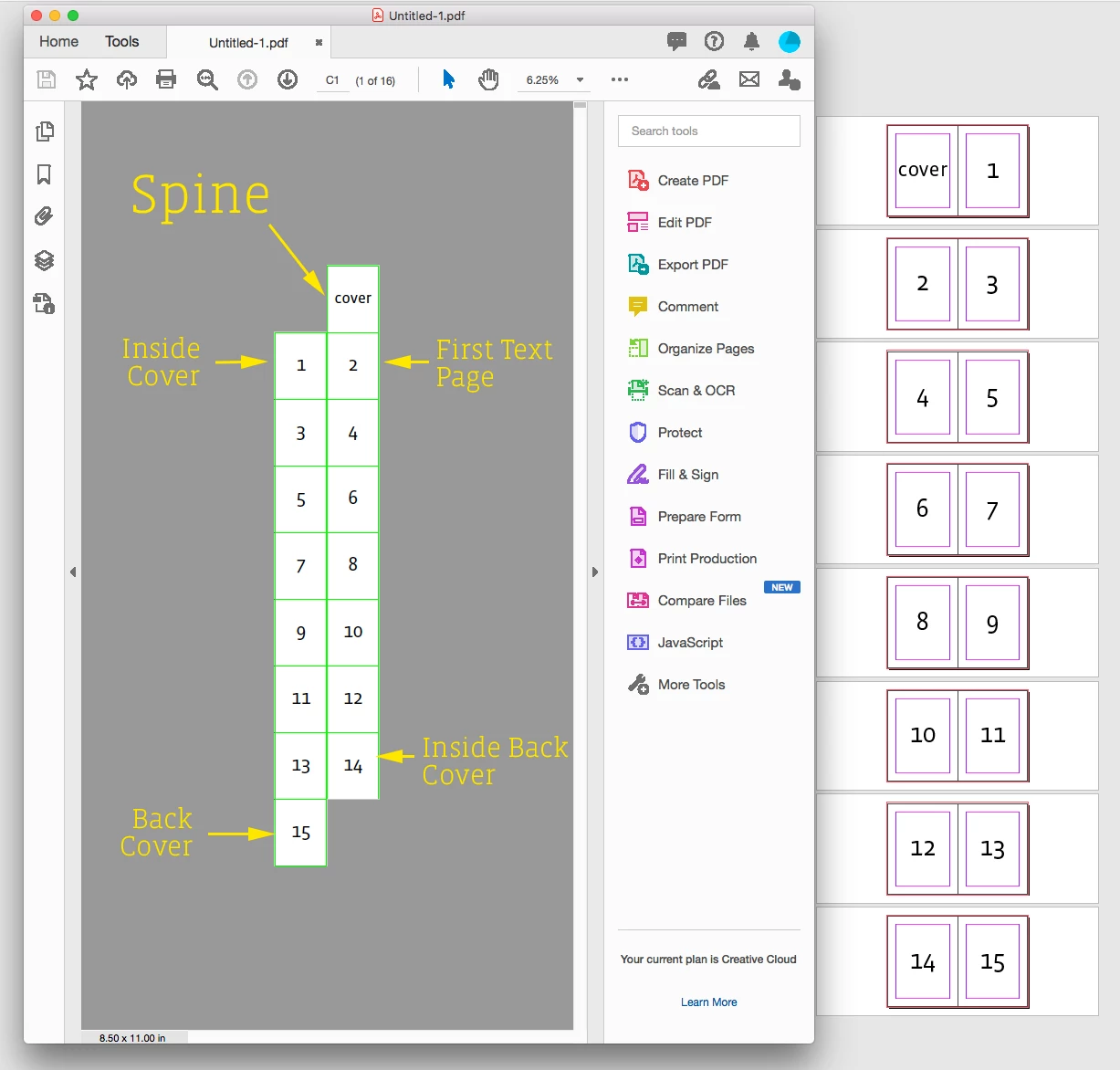
Task: Select pages 2-3 spread thumbnail in background window
Action: 958,284
